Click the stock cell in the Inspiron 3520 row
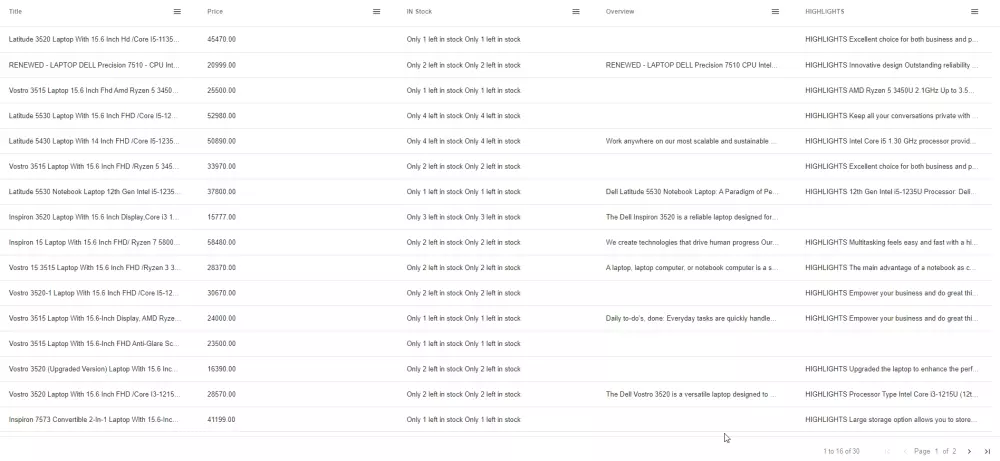1000x461 pixels. pos(464,217)
